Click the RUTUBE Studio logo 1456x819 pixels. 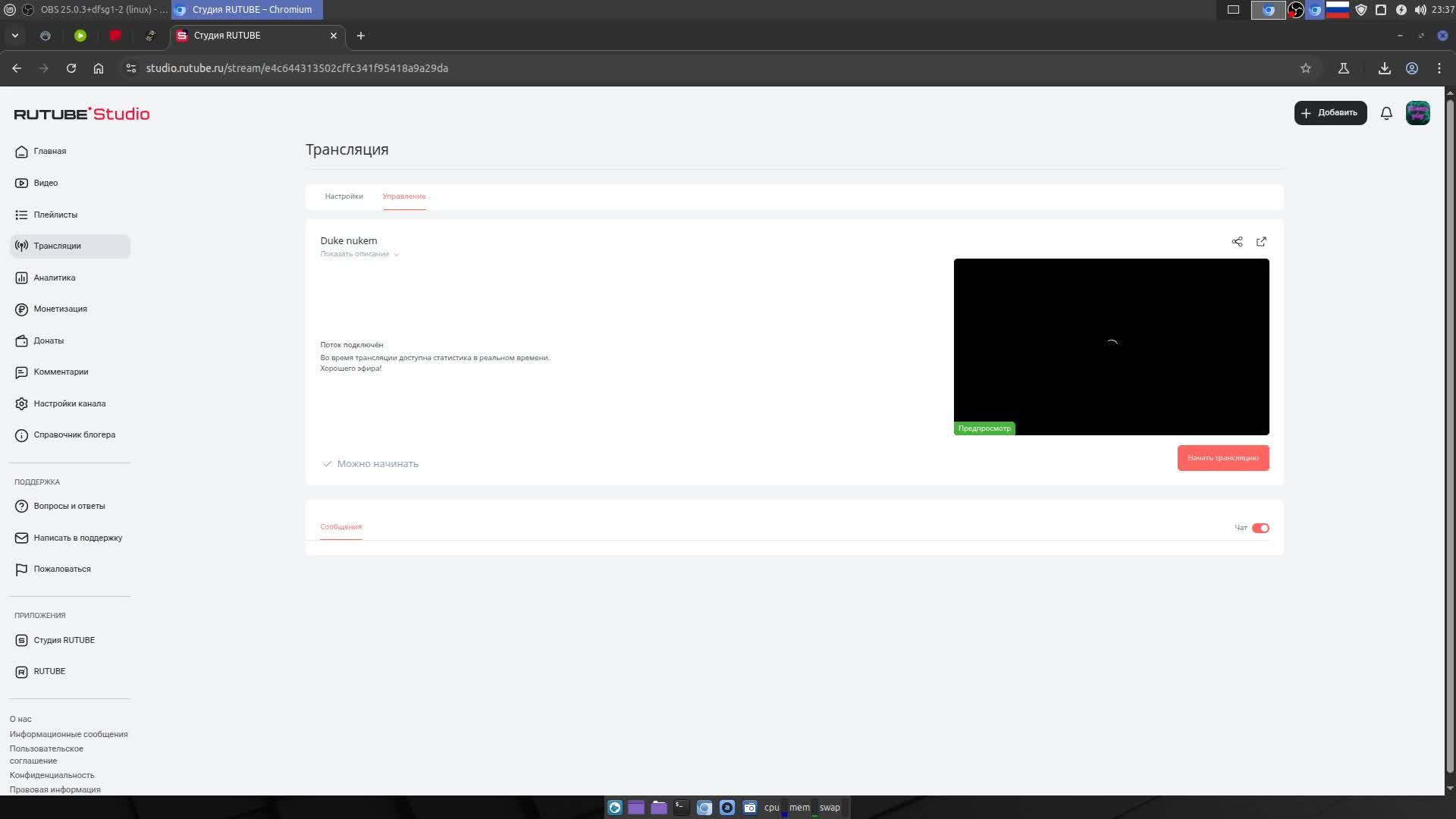coord(82,114)
